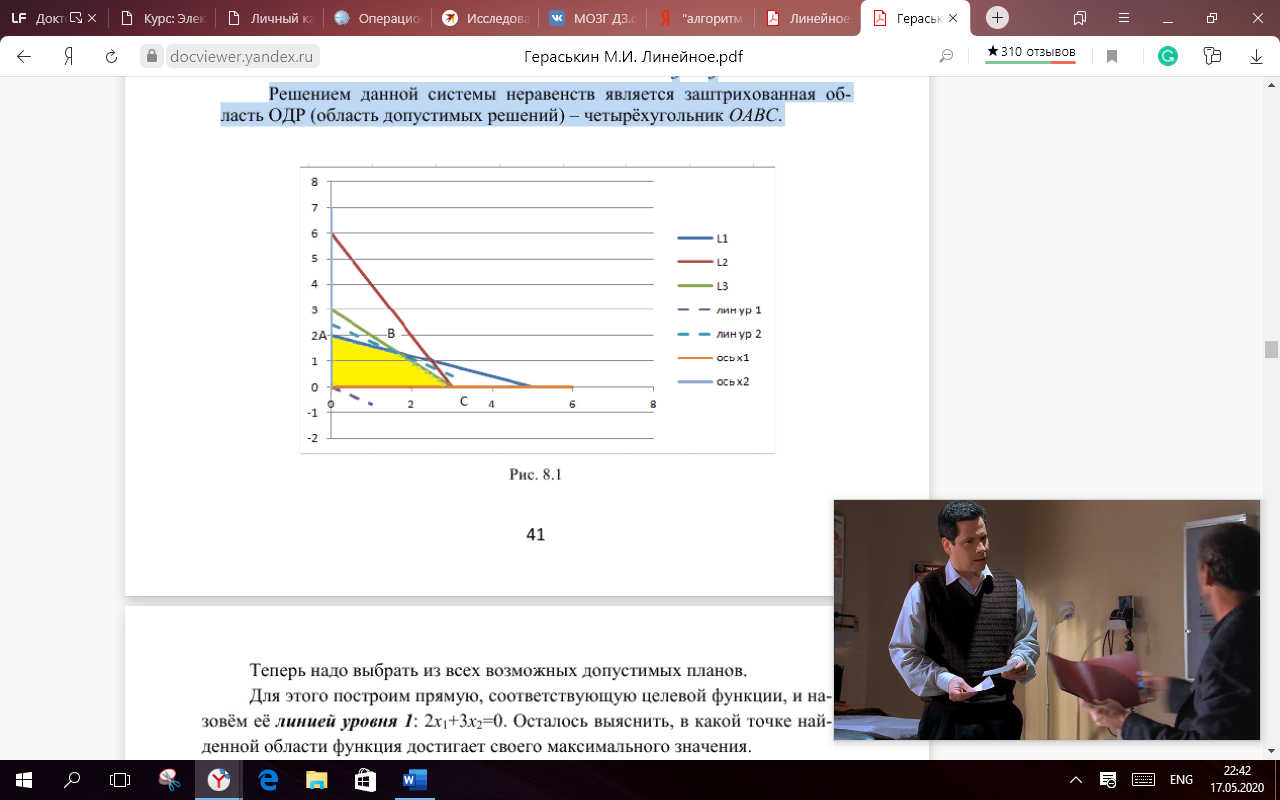The width and height of the screenshot is (1280, 800).
Task: Bookmark this page with the bookmark icon
Action: pyautogui.click(x=1111, y=57)
